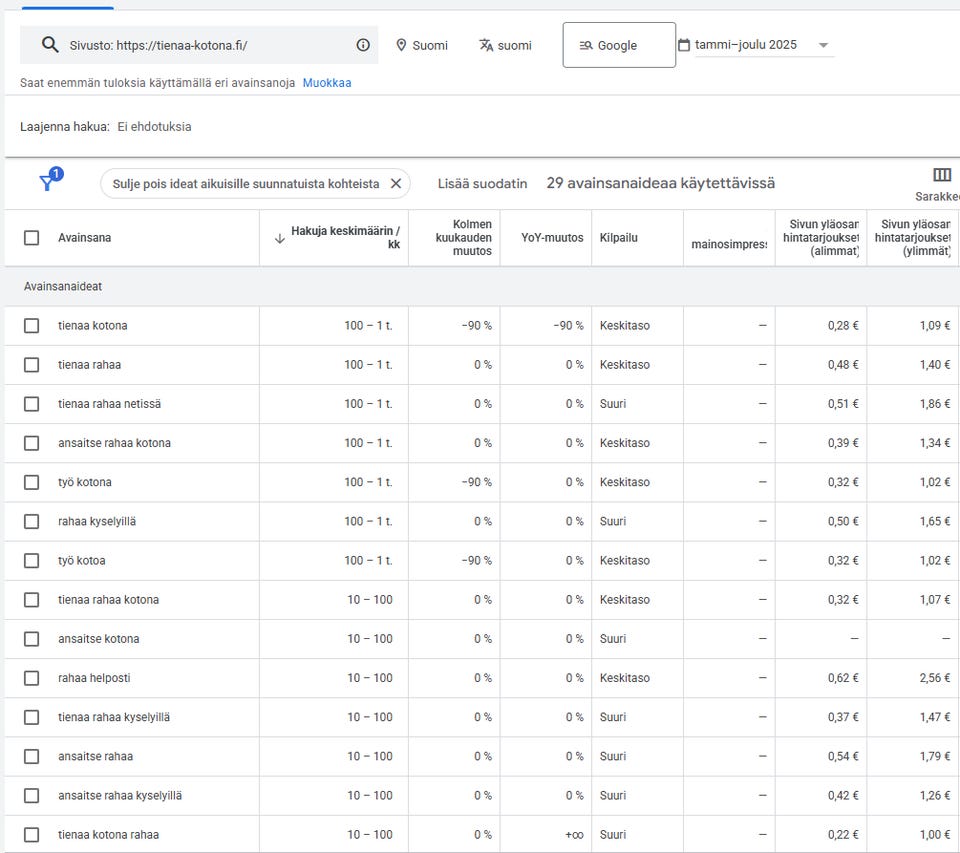Click the keyword 'ansaitse rahaa kyselyillä'
The image size is (960, 853).
[x=120, y=796]
